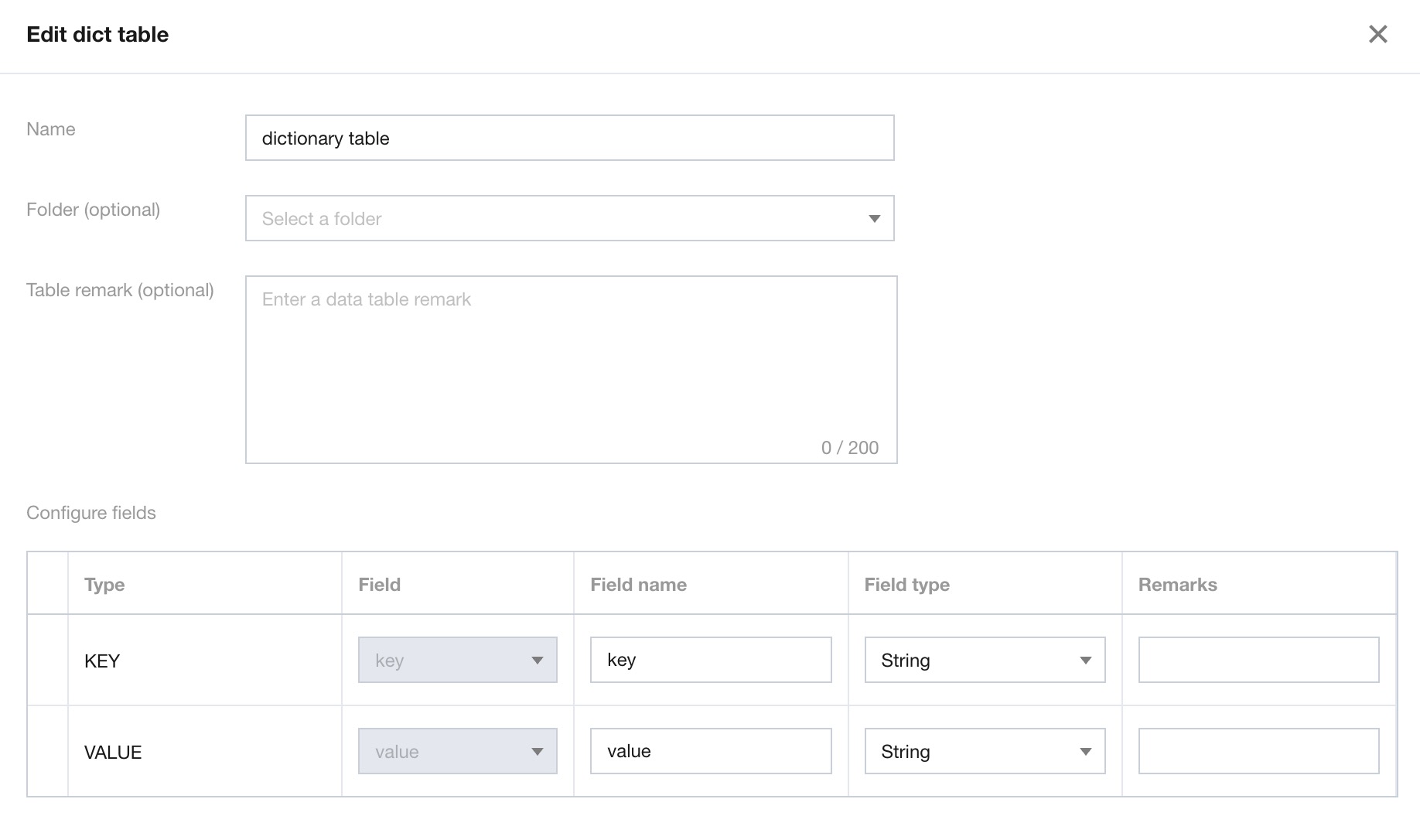Click the Remarks column header
Viewport: 1420px width, 840px height.
point(1177,585)
